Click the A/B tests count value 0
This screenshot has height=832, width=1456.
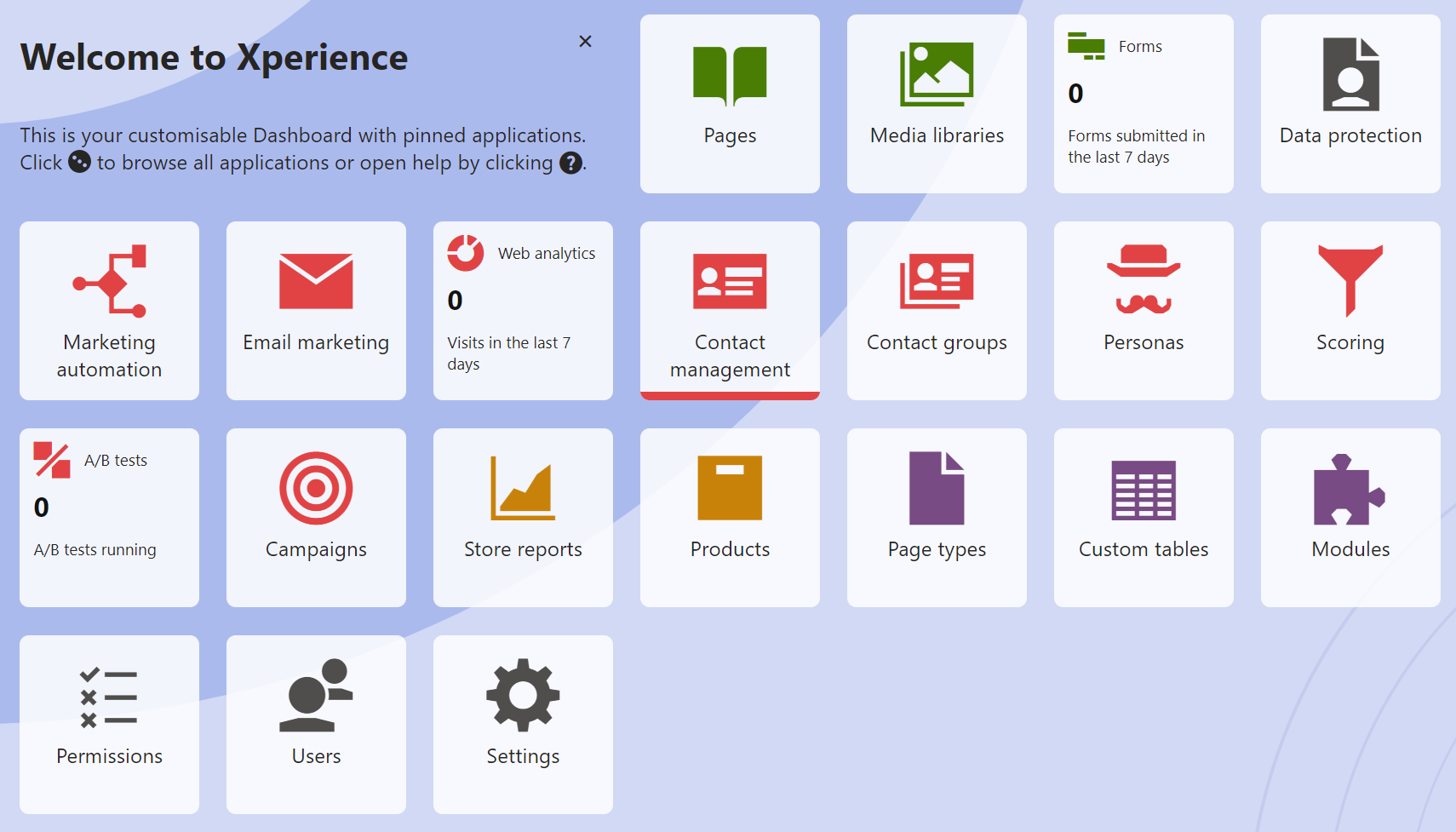click(x=42, y=507)
